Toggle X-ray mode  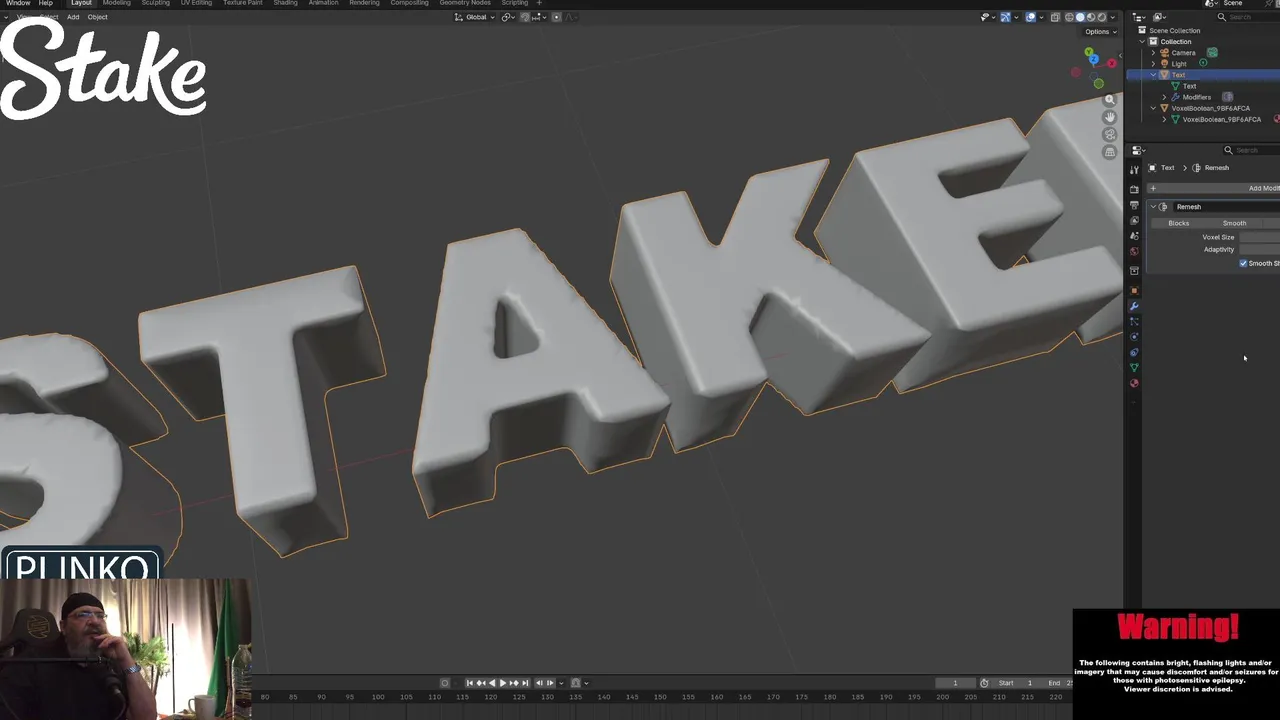(x=1055, y=17)
